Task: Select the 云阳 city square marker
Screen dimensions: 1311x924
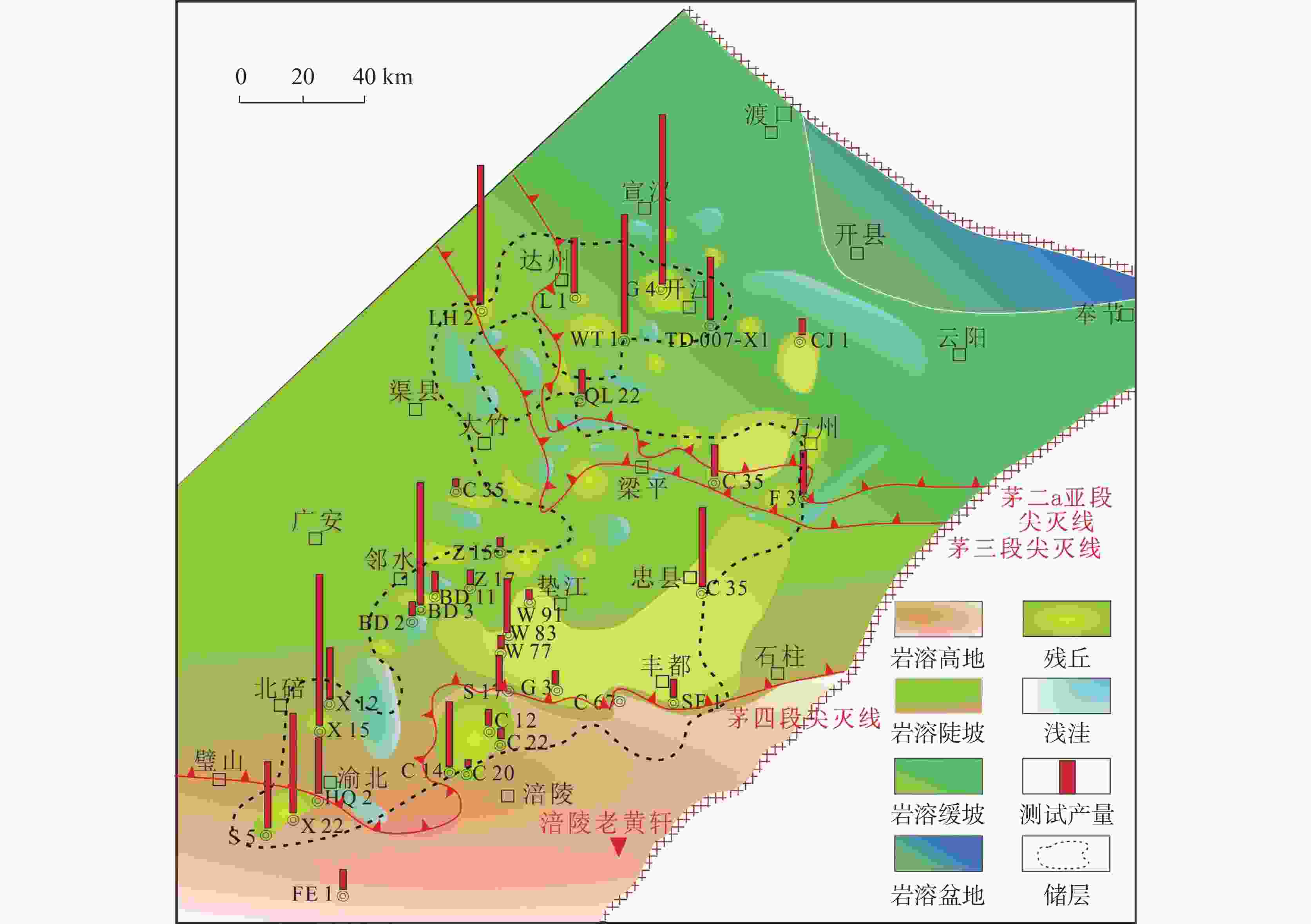Action: point(959,355)
